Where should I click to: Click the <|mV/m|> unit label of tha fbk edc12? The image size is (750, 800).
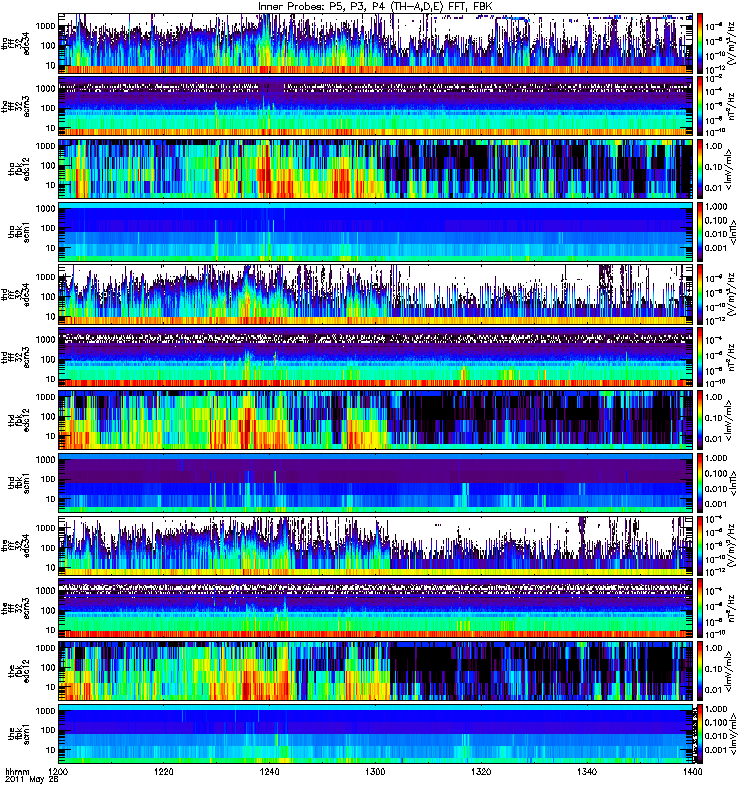point(729,169)
